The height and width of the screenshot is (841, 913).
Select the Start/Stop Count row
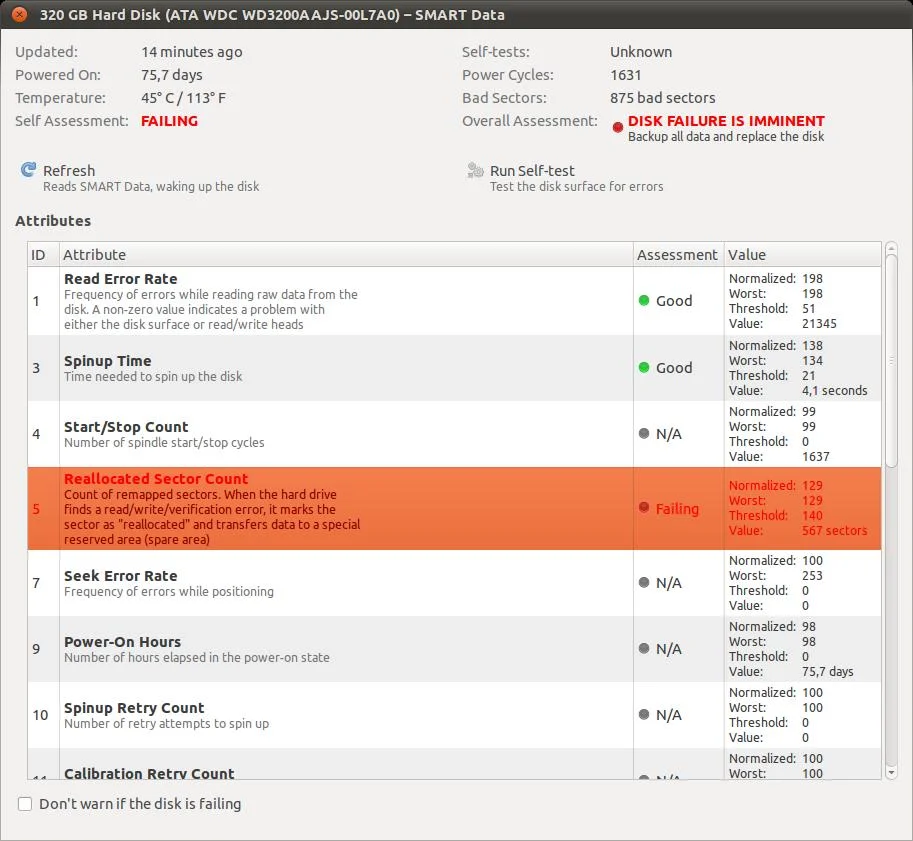[x=454, y=434]
